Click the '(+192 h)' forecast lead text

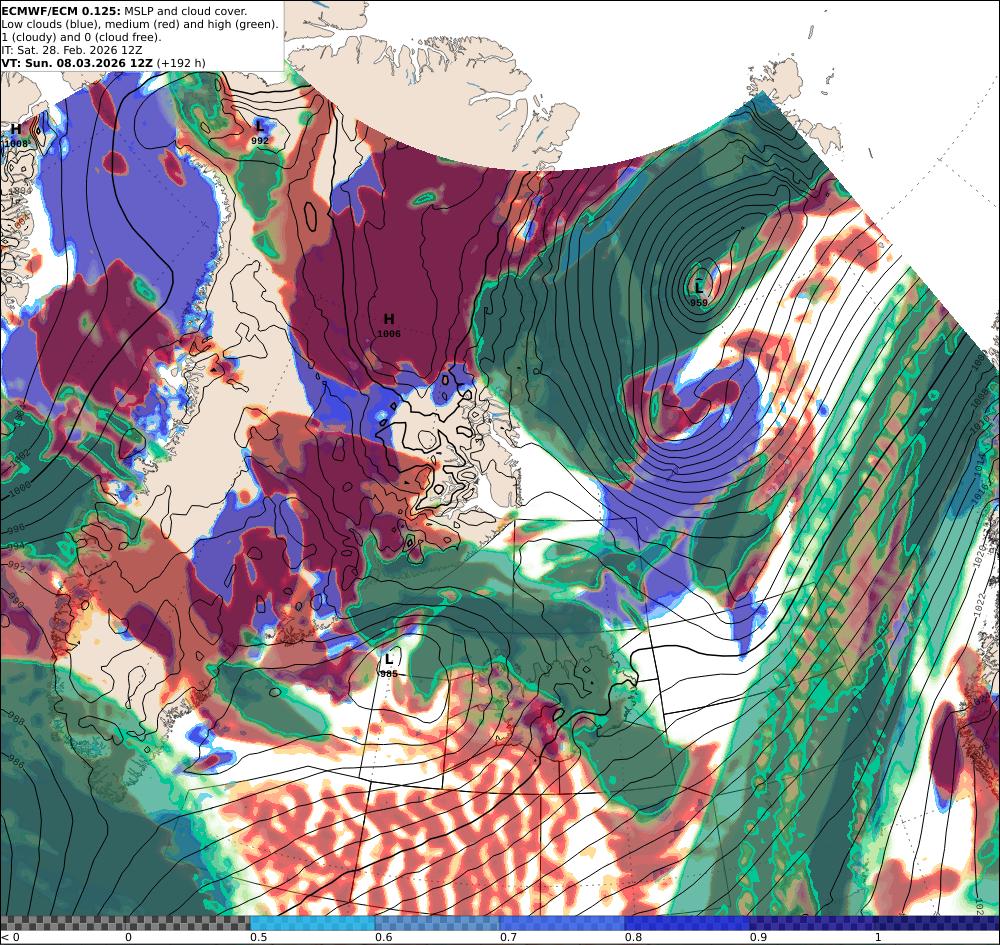(x=180, y=62)
